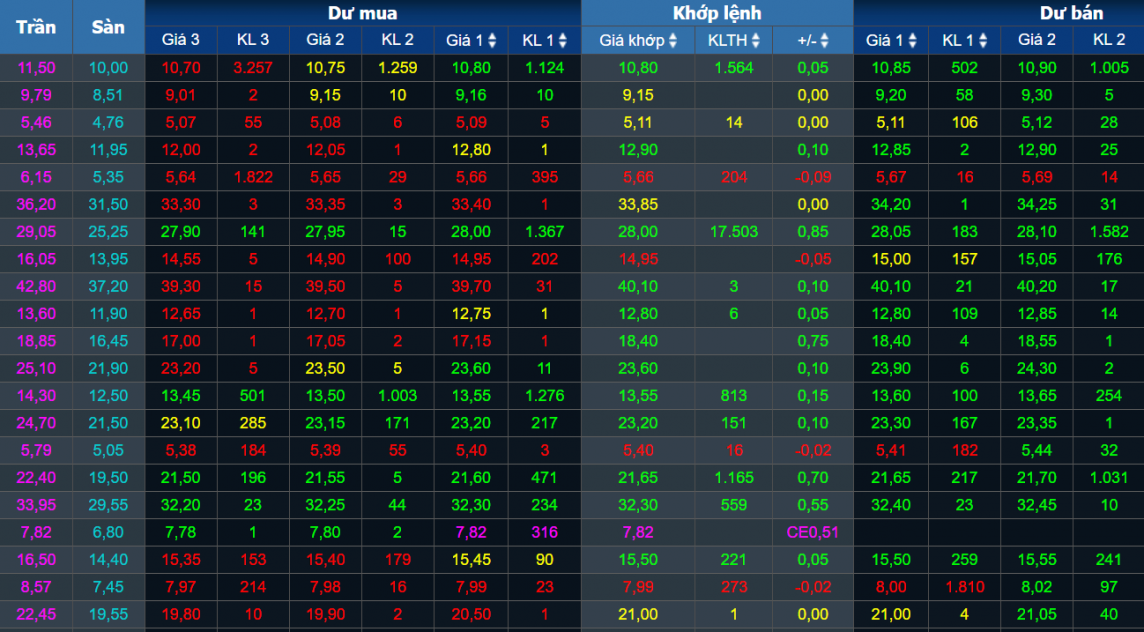Click KL 3 header under Dư mua
1144x632 pixels.
252,41
